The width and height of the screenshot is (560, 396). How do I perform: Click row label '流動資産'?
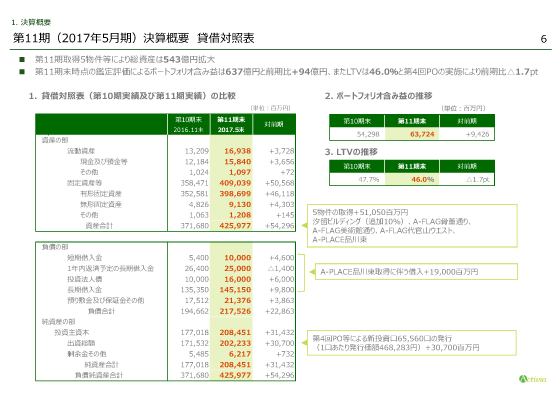pyautogui.click(x=81, y=151)
